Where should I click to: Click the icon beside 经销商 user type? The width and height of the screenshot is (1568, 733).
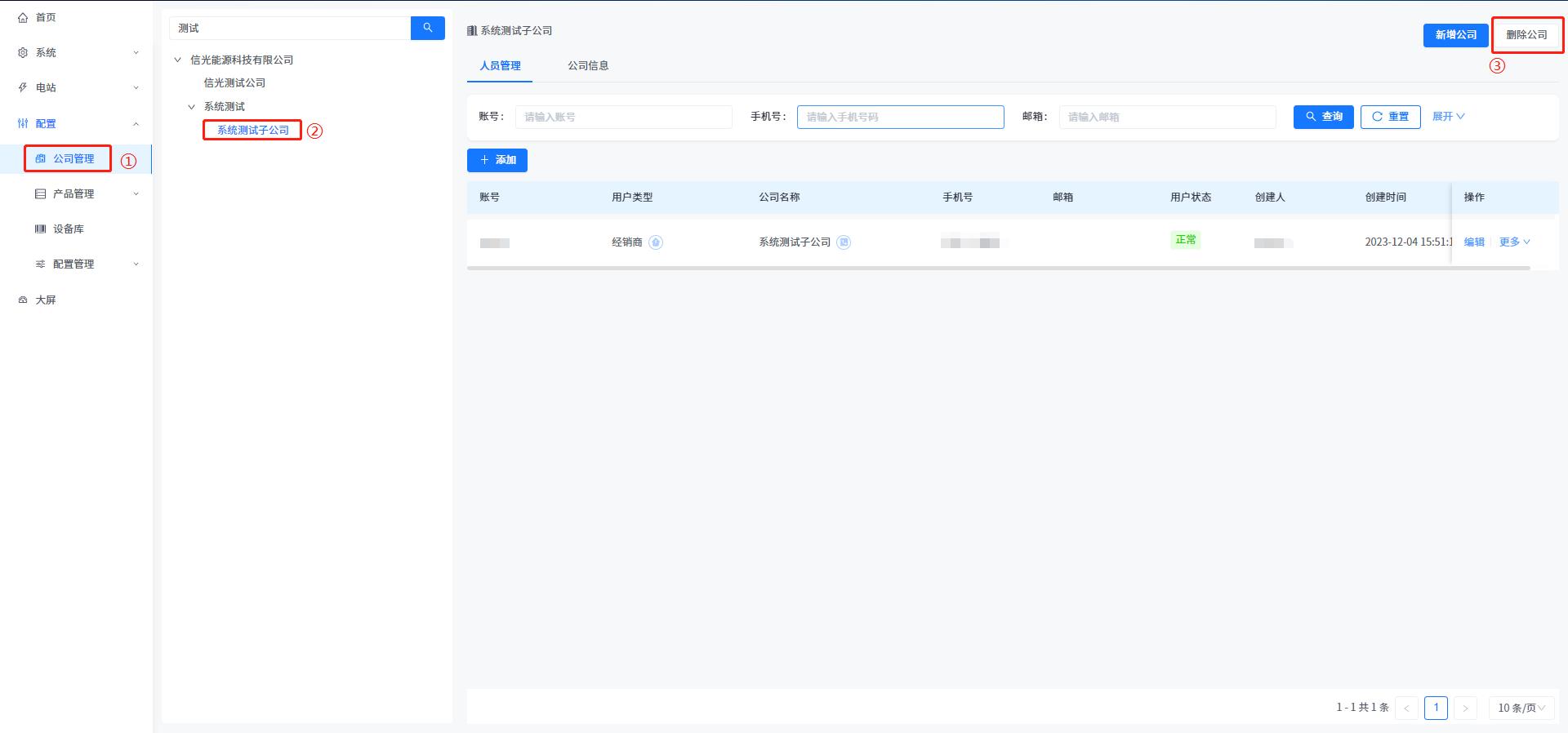(656, 242)
